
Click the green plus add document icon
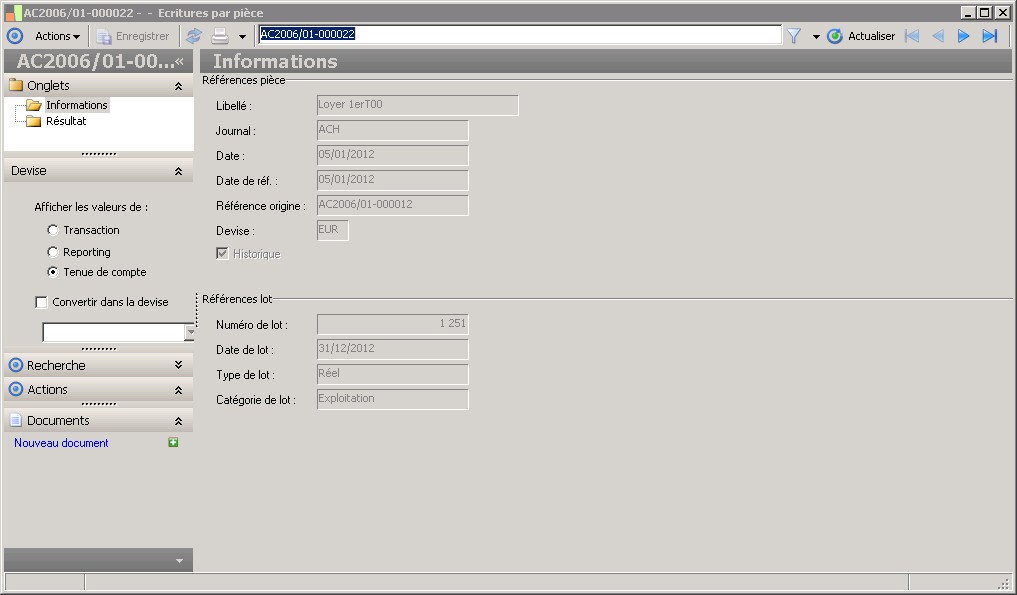173,443
